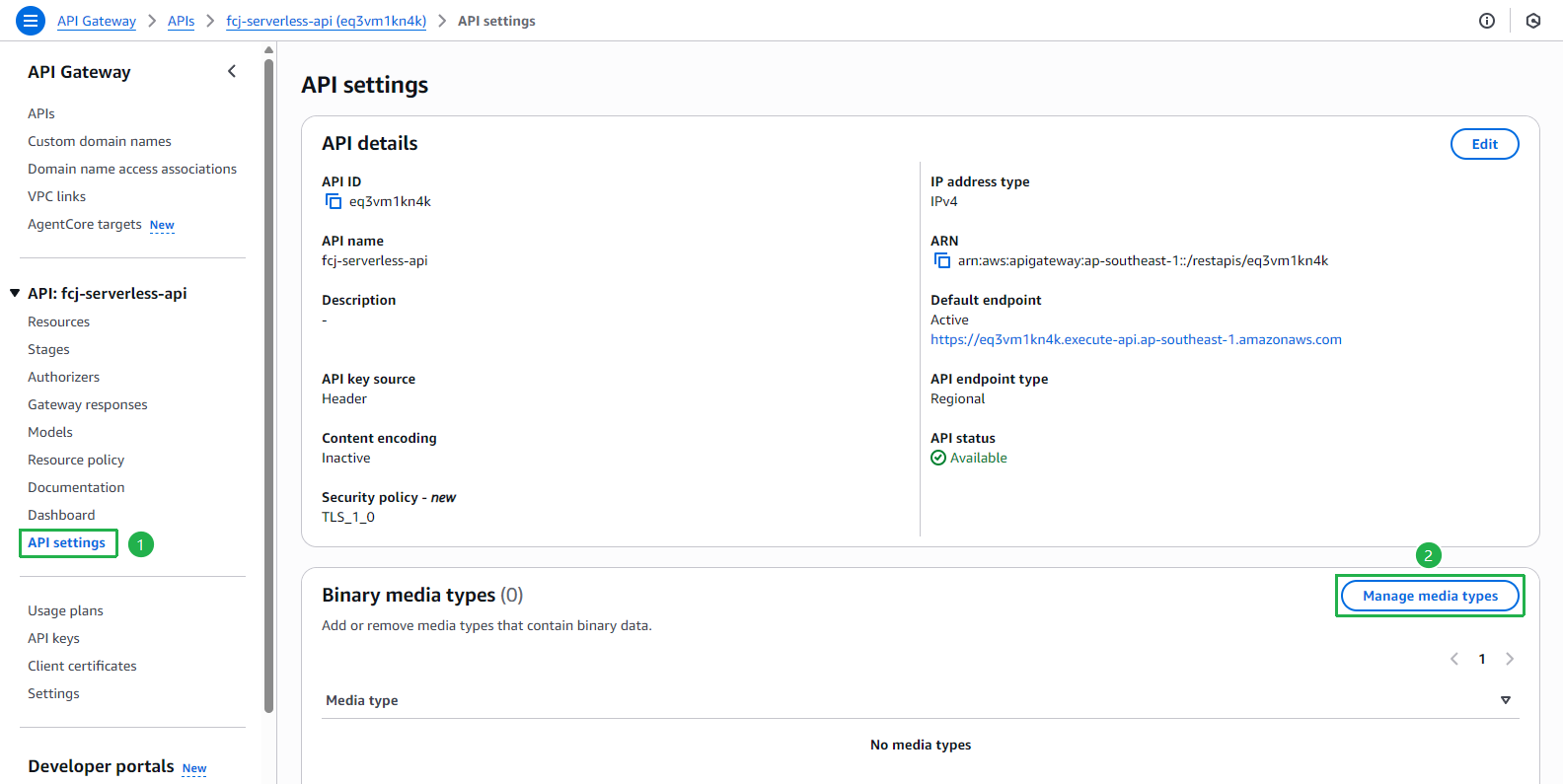Click the IPv4 address type value
This screenshot has height=784, width=1563.
click(943, 201)
